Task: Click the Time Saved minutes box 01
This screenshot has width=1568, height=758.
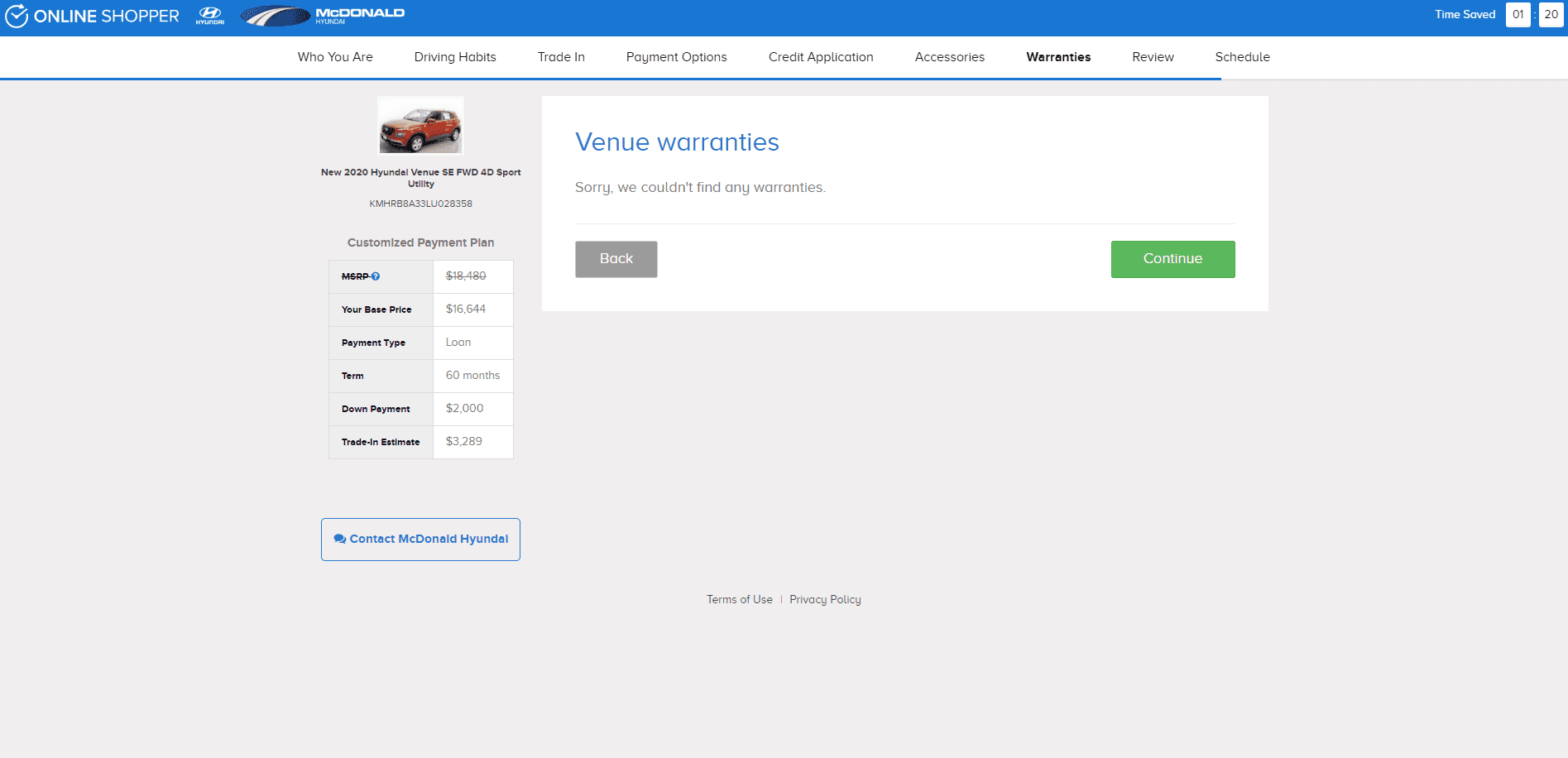Action: coord(1518,15)
